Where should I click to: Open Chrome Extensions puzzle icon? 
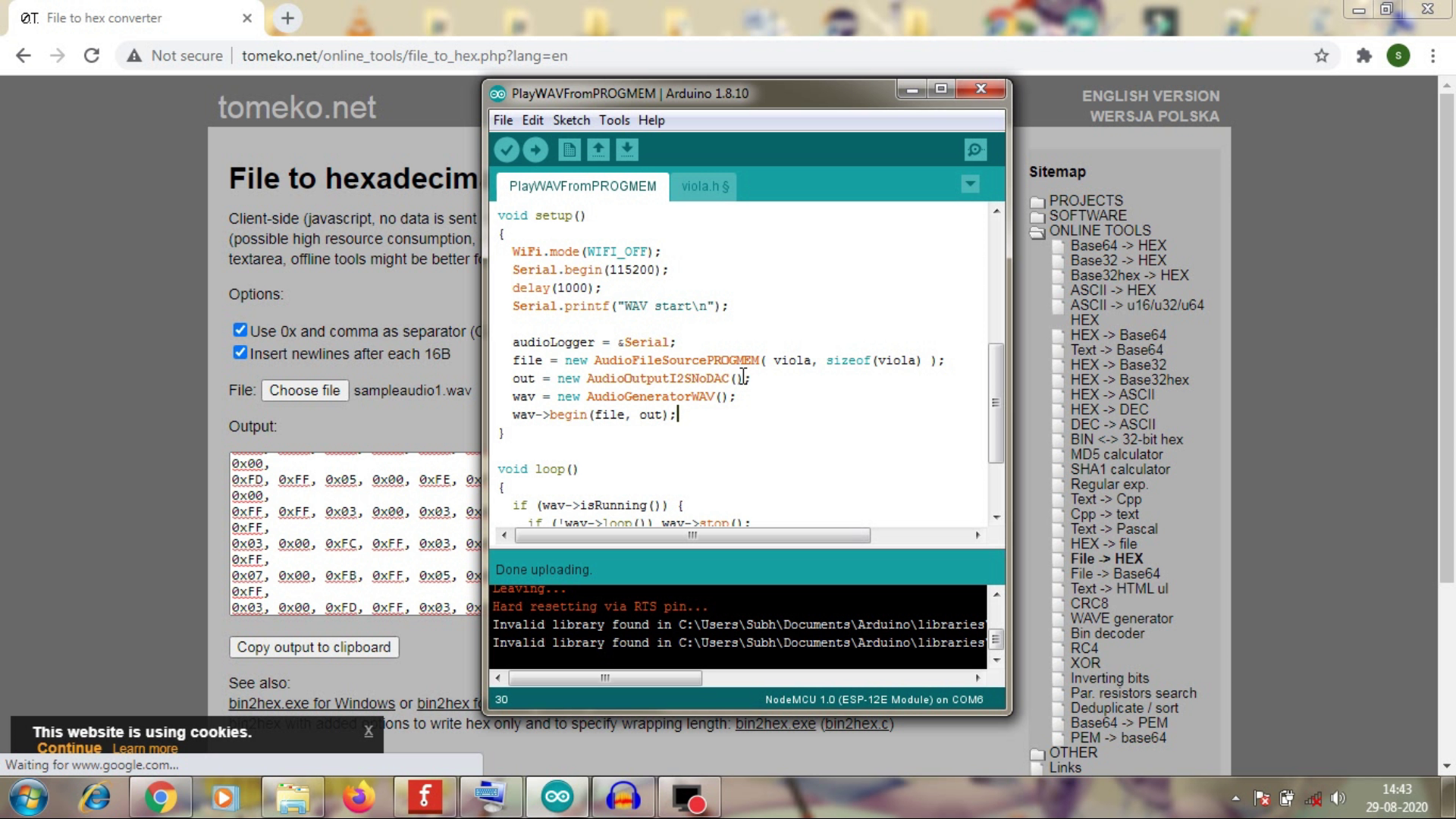coord(1364,55)
